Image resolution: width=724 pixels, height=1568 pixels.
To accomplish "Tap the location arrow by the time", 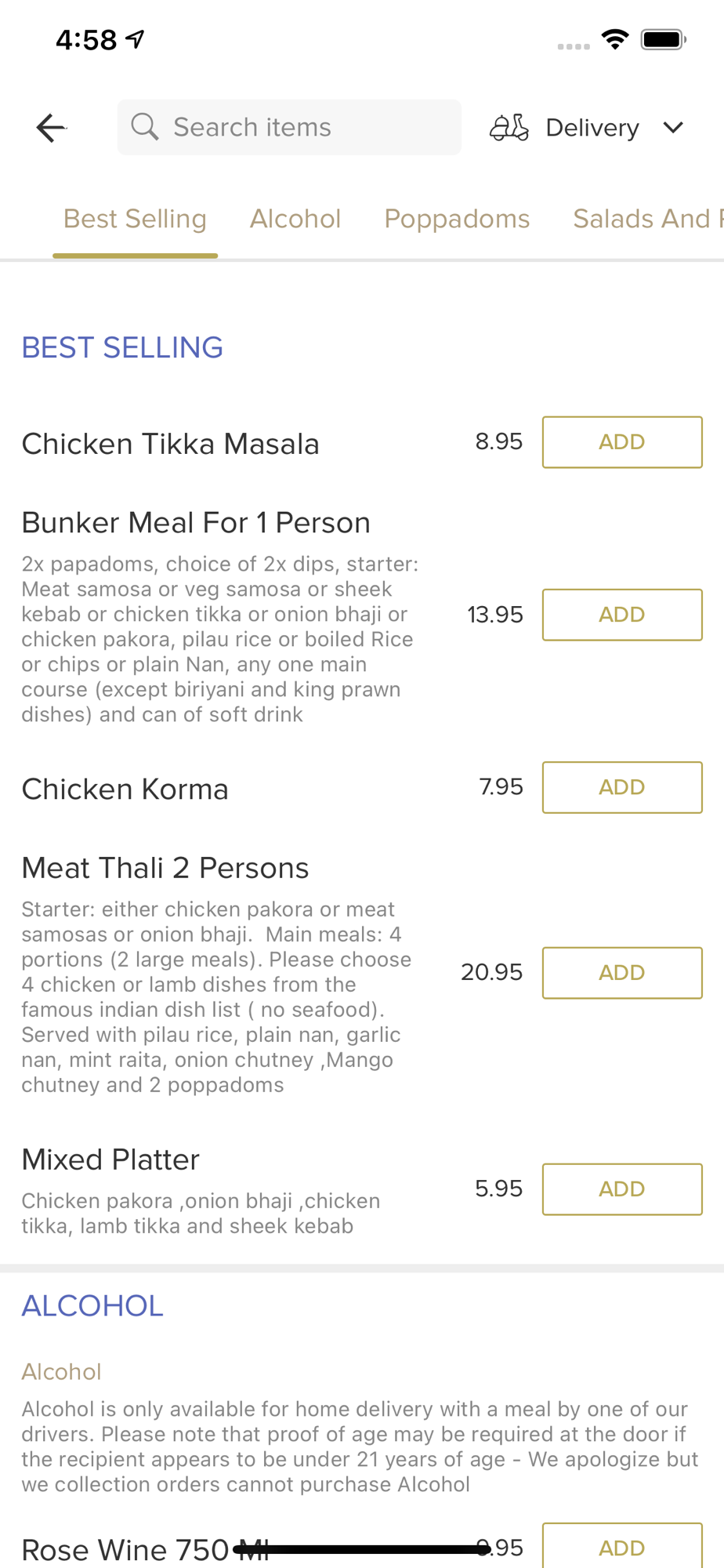I will click(136, 38).
